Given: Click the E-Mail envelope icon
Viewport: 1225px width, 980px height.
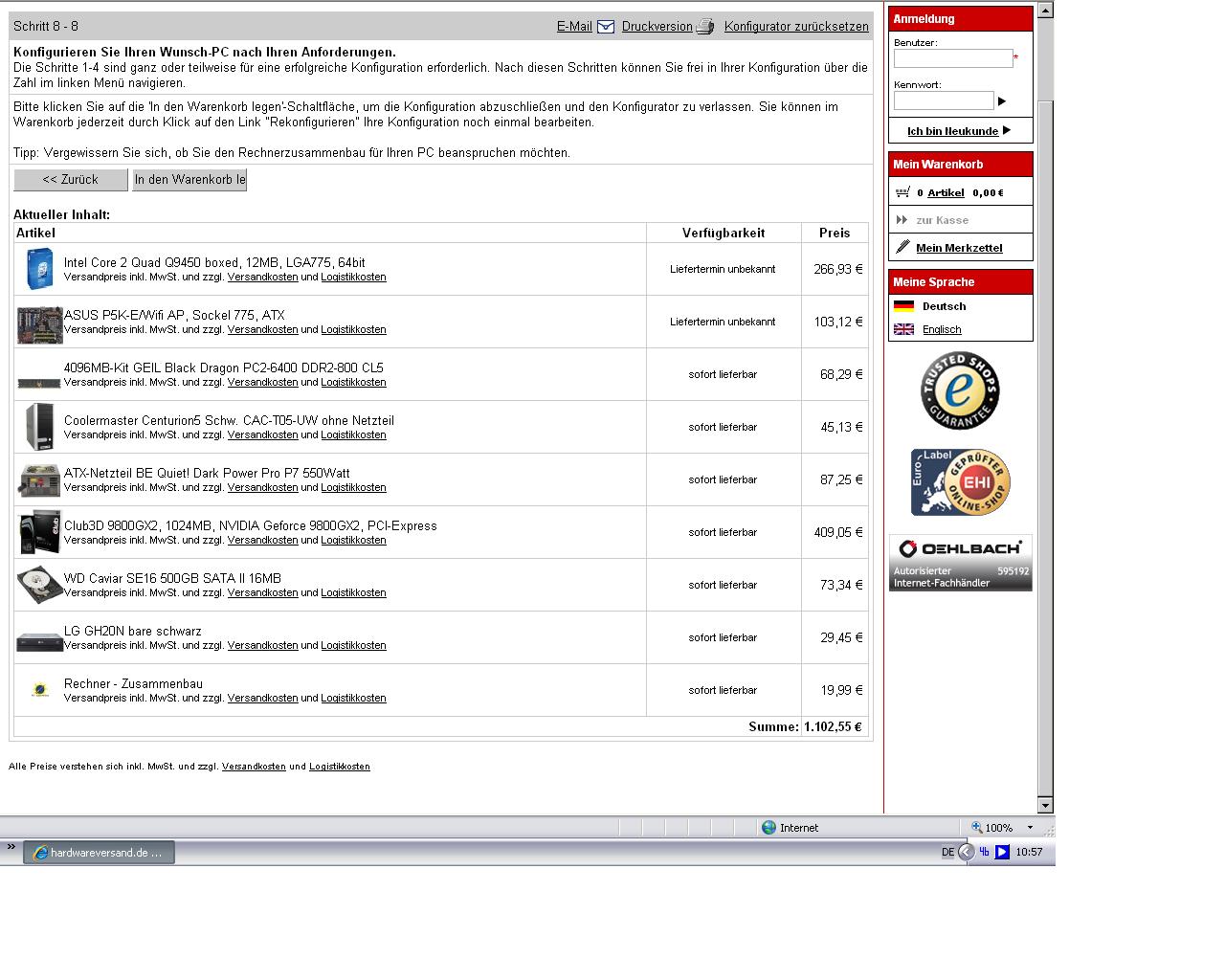Looking at the screenshot, I should 606,27.
